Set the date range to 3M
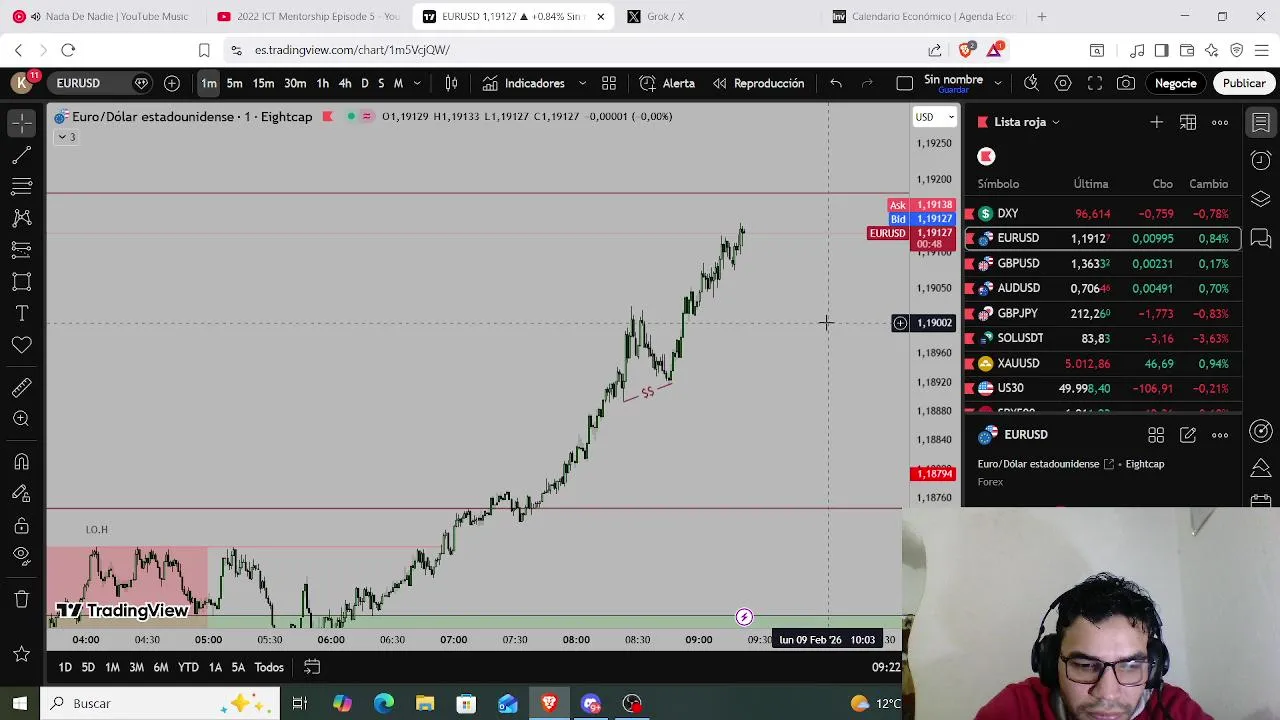 click(136, 667)
